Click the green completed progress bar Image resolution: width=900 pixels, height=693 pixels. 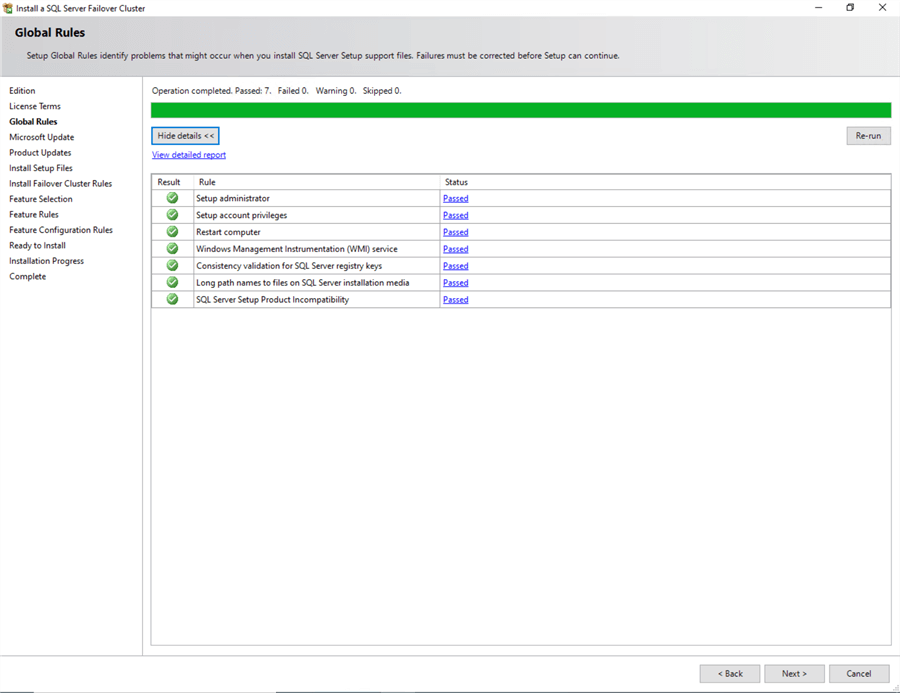[x=521, y=110]
